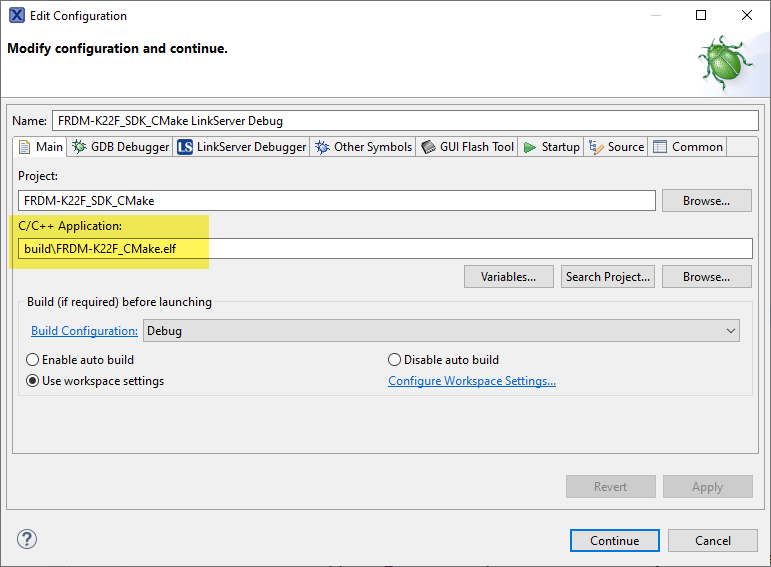Click the Search Project button

pyautogui.click(x=608, y=277)
